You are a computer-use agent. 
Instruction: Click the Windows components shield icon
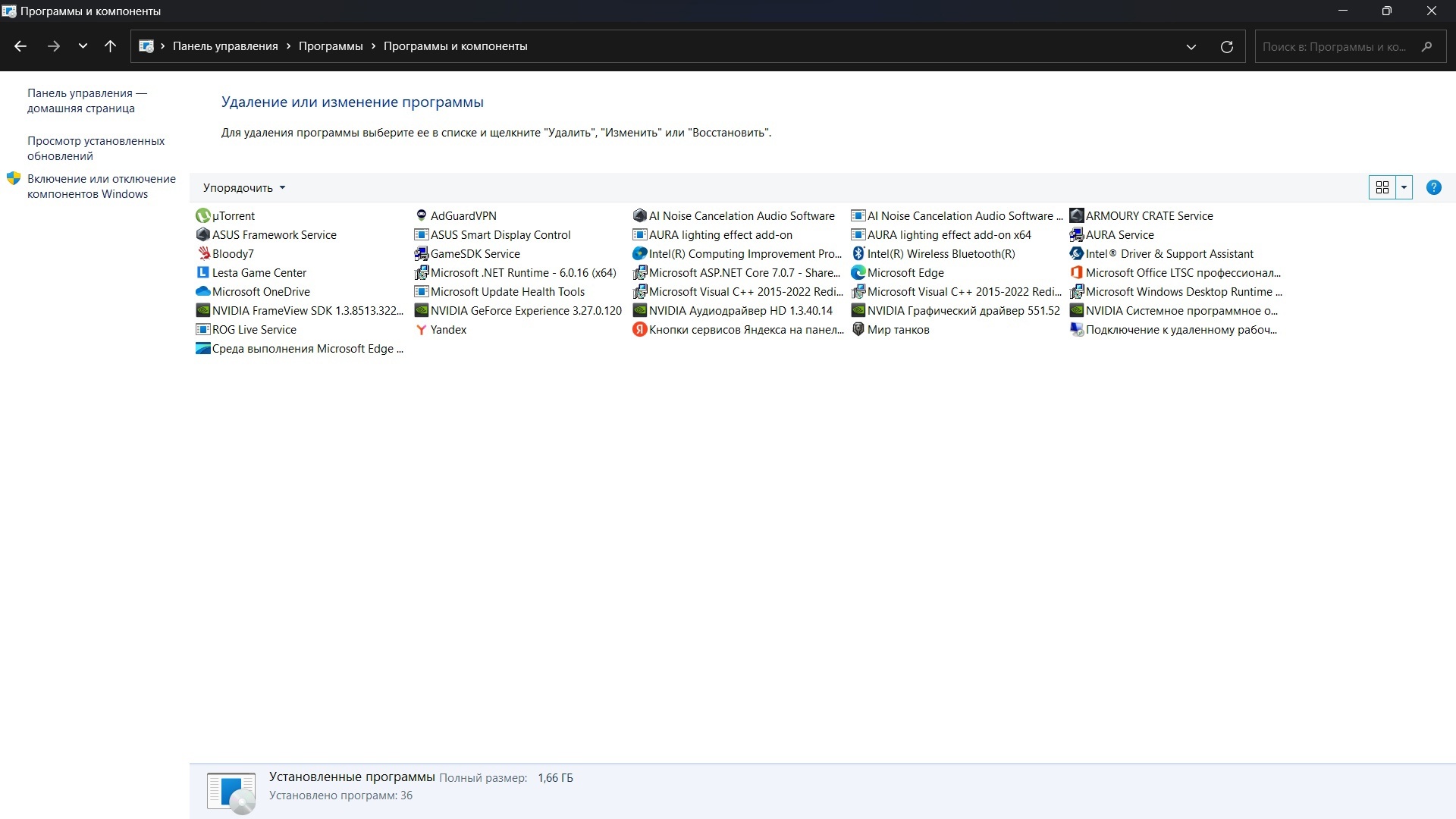click(14, 179)
